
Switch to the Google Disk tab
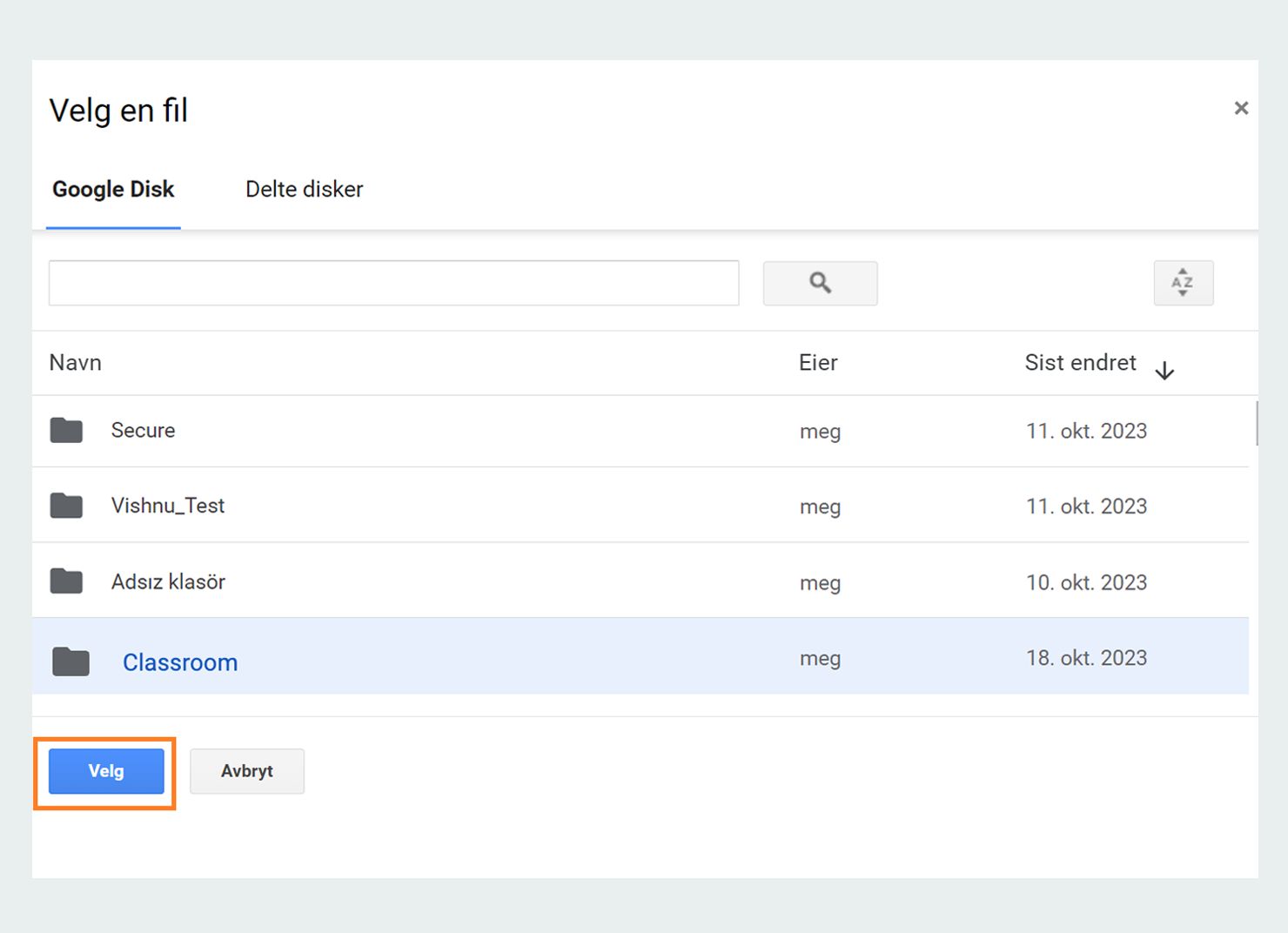113,190
